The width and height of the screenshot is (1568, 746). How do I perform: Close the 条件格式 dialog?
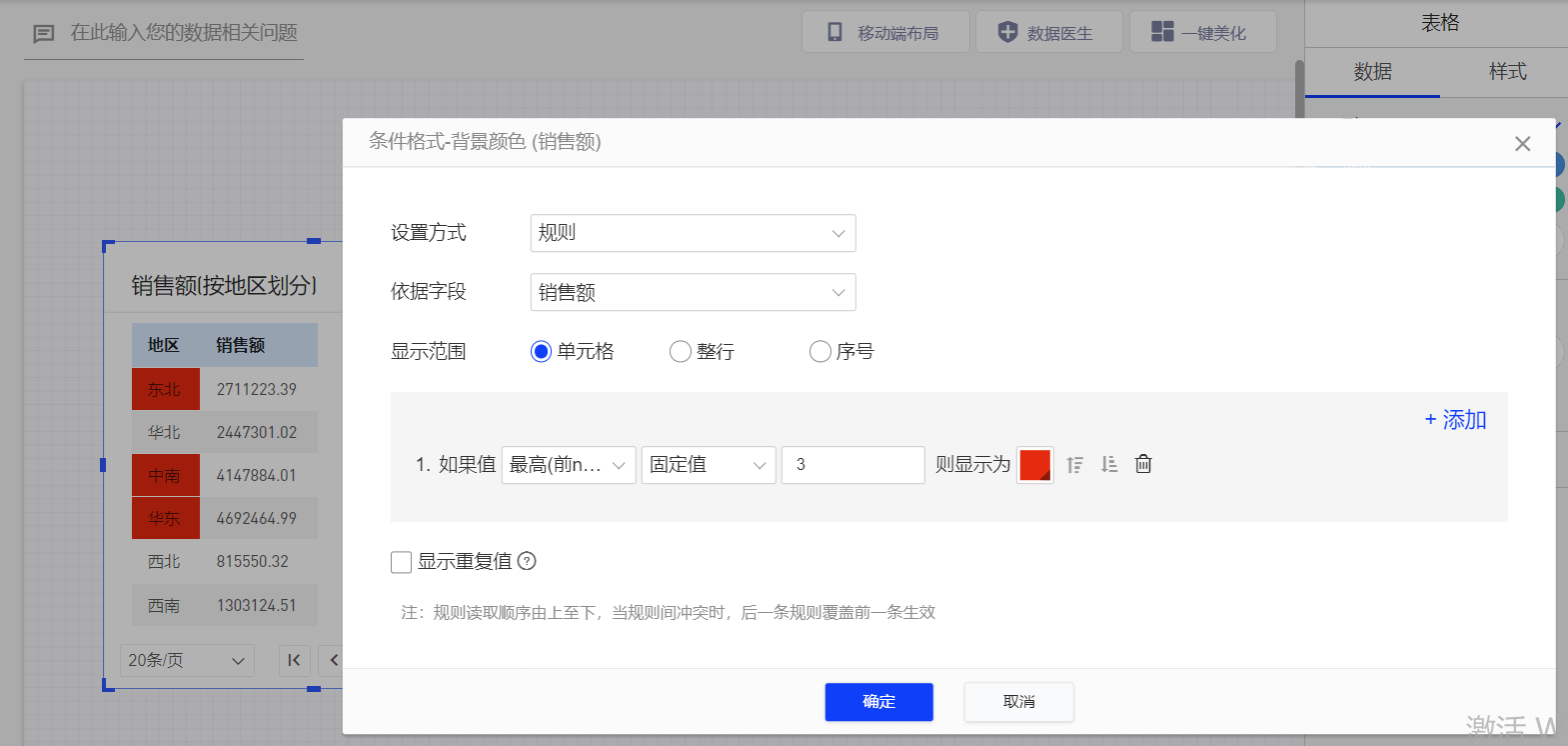[1522, 144]
